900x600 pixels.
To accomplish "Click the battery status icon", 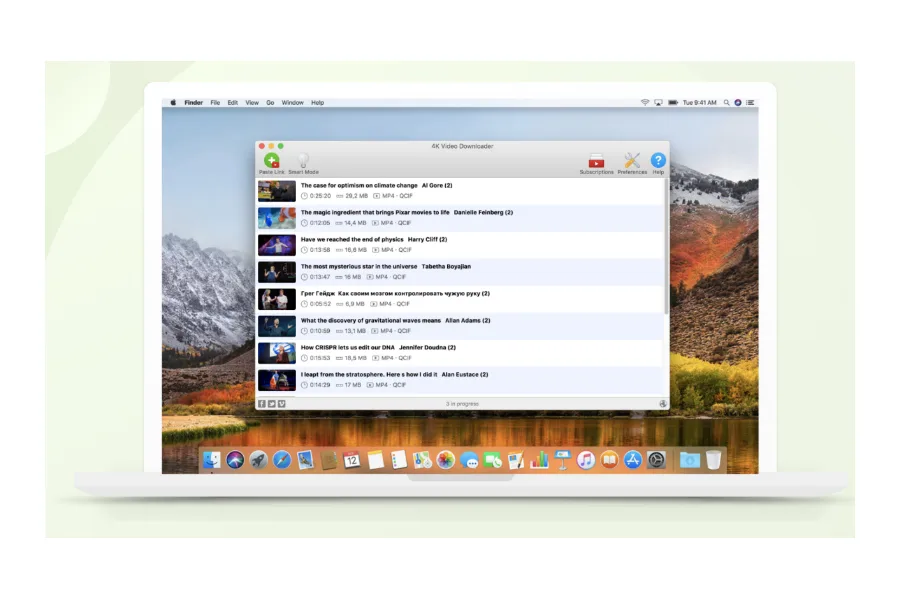I will [x=673, y=102].
